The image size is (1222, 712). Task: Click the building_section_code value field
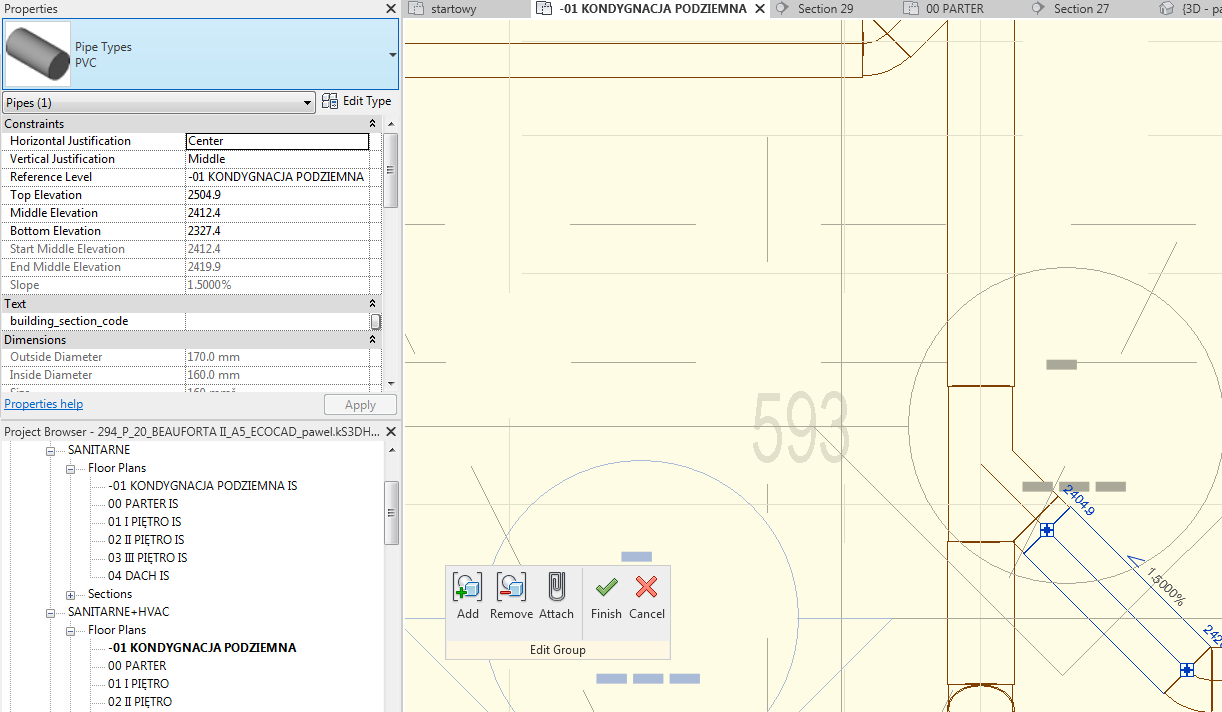coord(277,321)
